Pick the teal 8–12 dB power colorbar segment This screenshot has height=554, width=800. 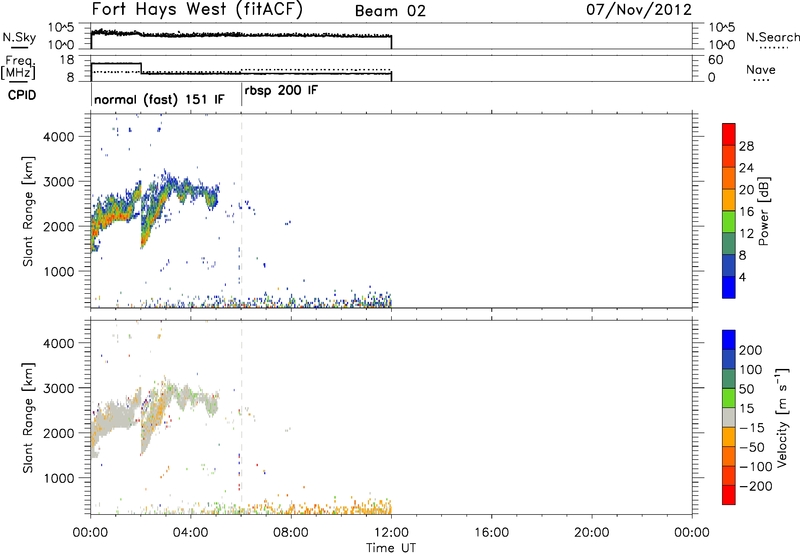click(729, 244)
